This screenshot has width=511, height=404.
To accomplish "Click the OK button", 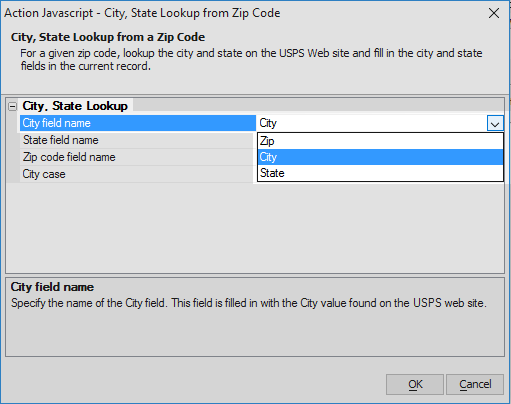I will (415, 384).
